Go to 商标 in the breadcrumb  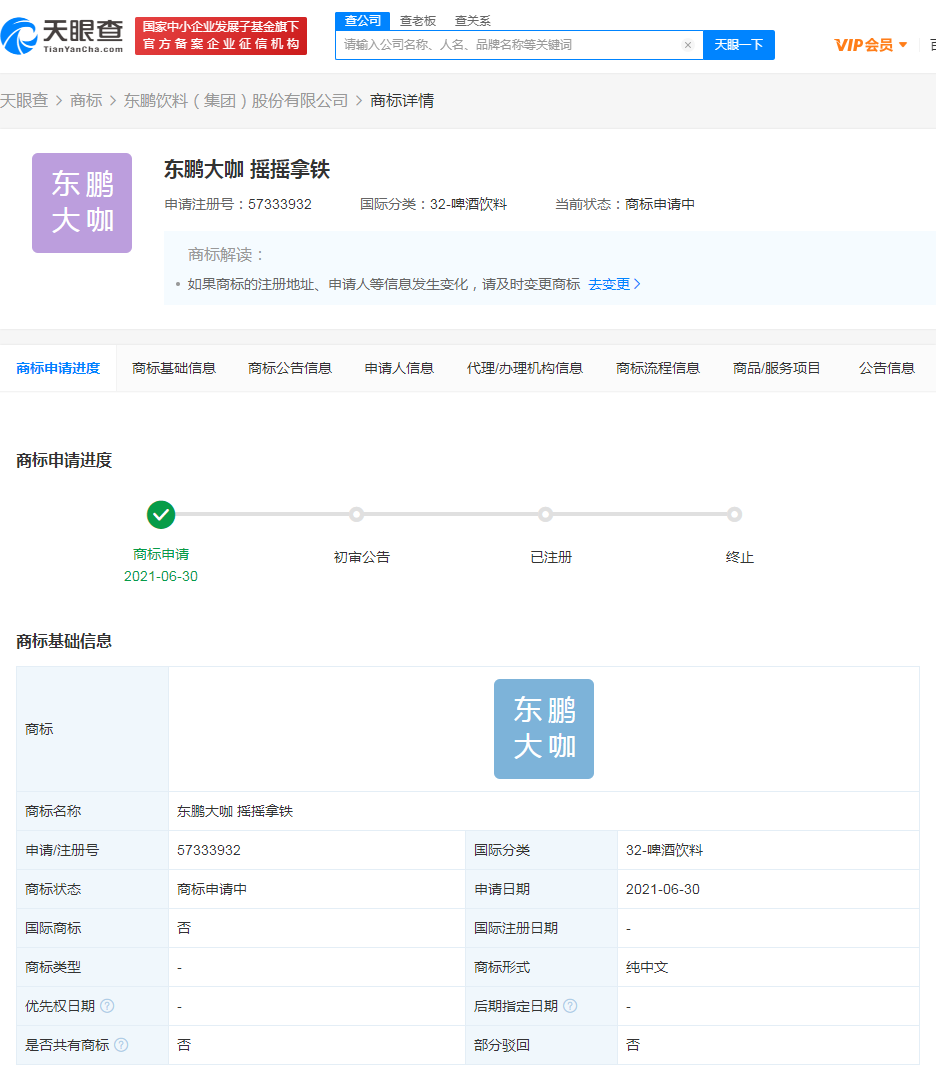tap(86, 100)
